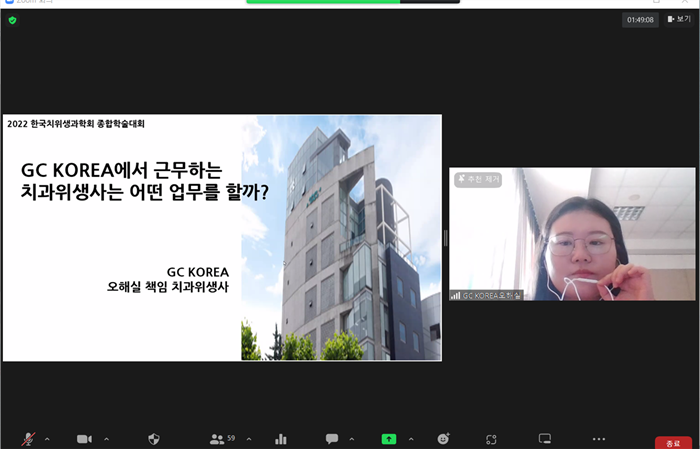Click the shared building photo on the slide

342,238
